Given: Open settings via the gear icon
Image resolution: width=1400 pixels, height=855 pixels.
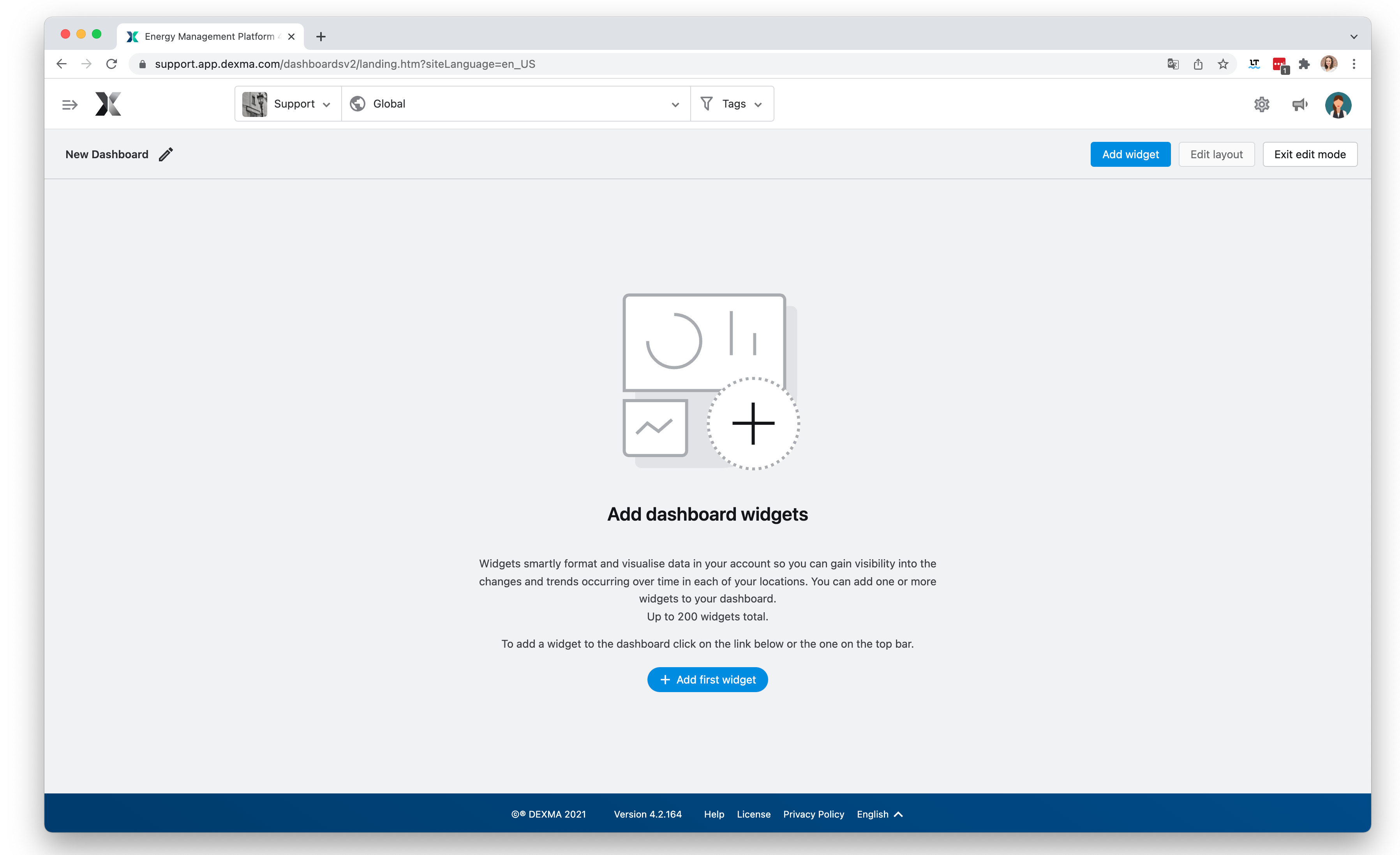Looking at the screenshot, I should pos(1261,104).
